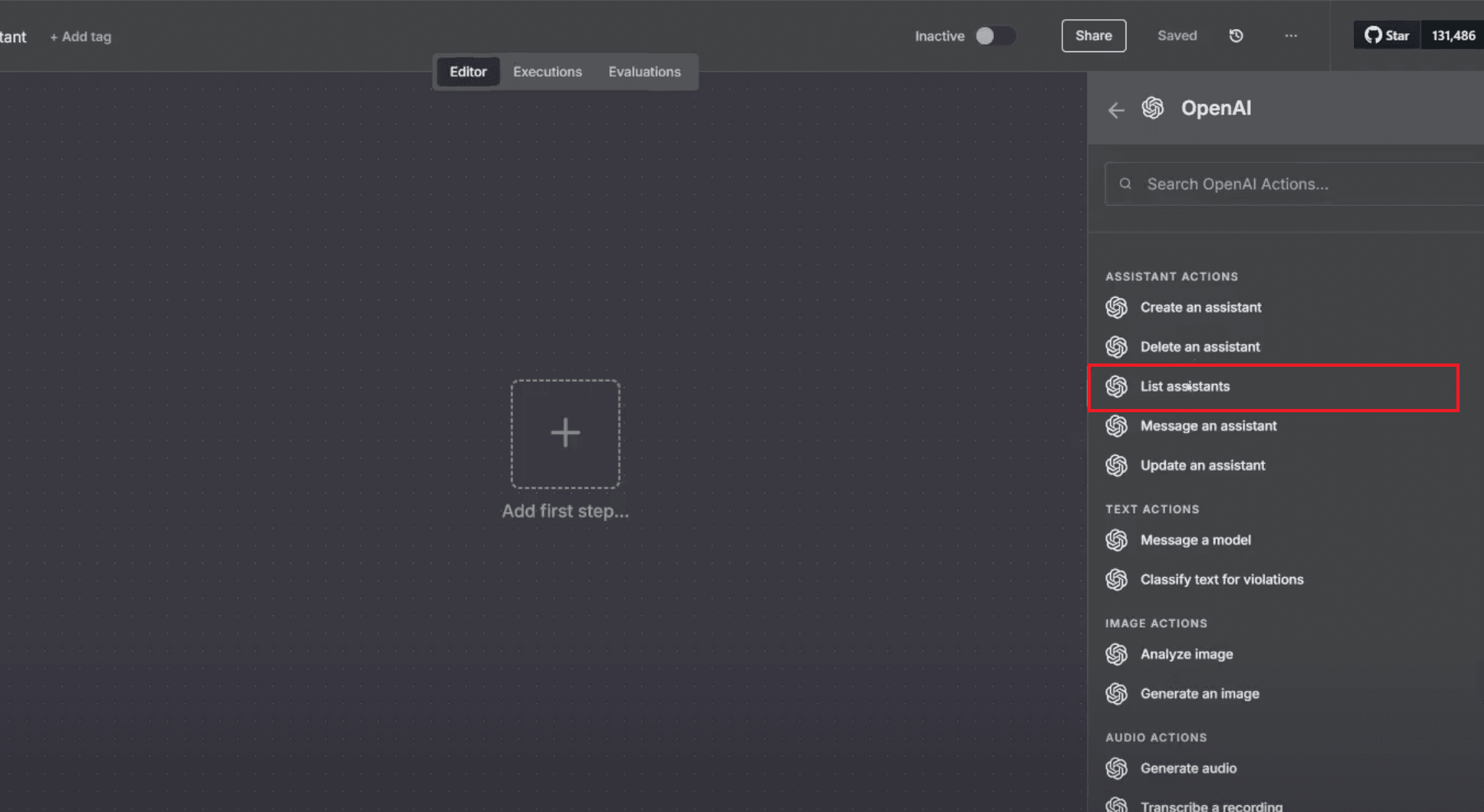
Task: Choose the Generate an image action
Action: (x=1199, y=693)
